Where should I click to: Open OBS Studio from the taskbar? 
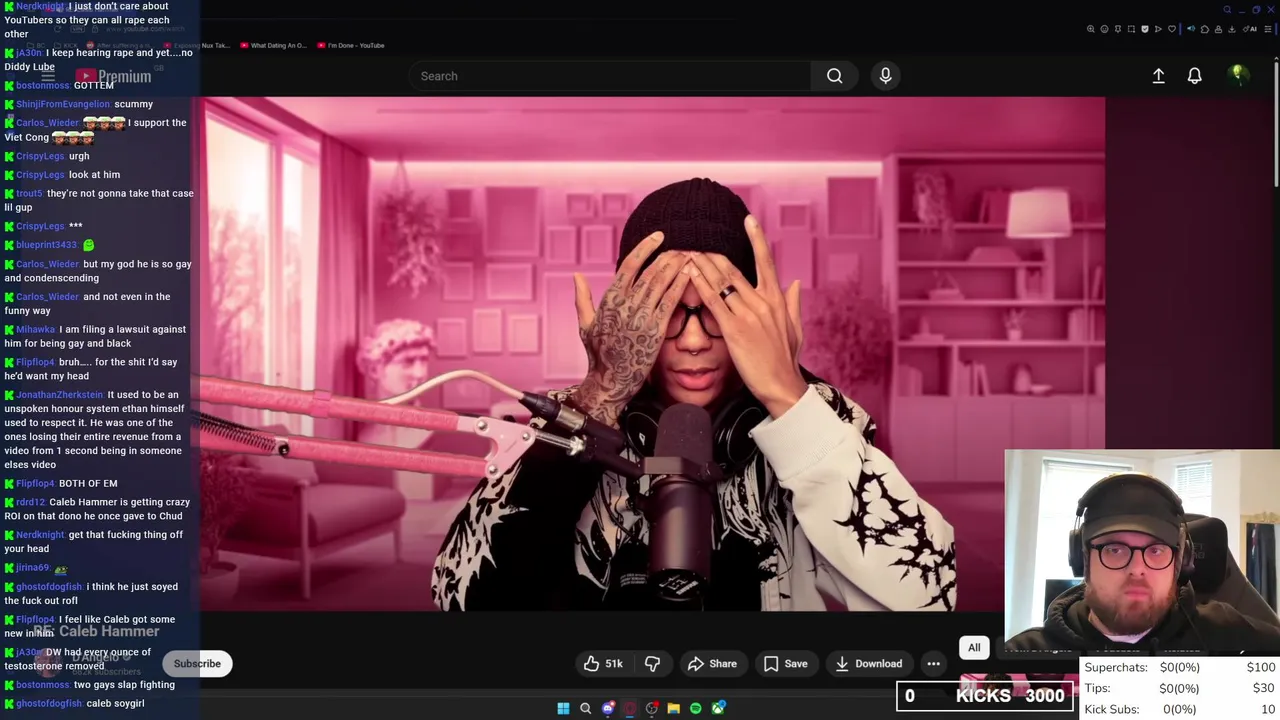point(652,708)
